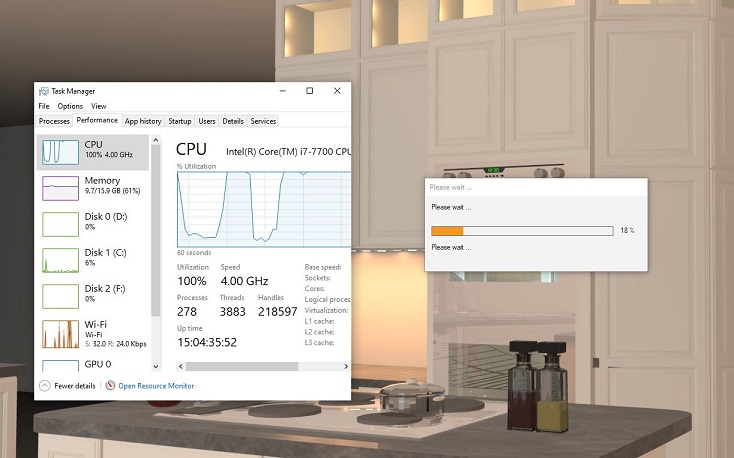This screenshot has width=734, height=458.
Task: Click the 15:04:35:52 up time value
Action: pyautogui.click(x=207, y=342)
